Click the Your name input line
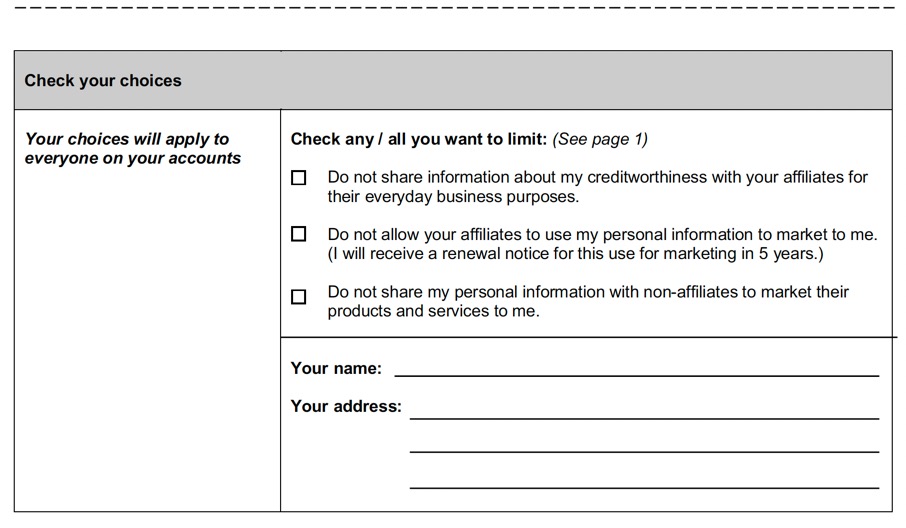The image size is (906, 528). [x=637, y=369]
